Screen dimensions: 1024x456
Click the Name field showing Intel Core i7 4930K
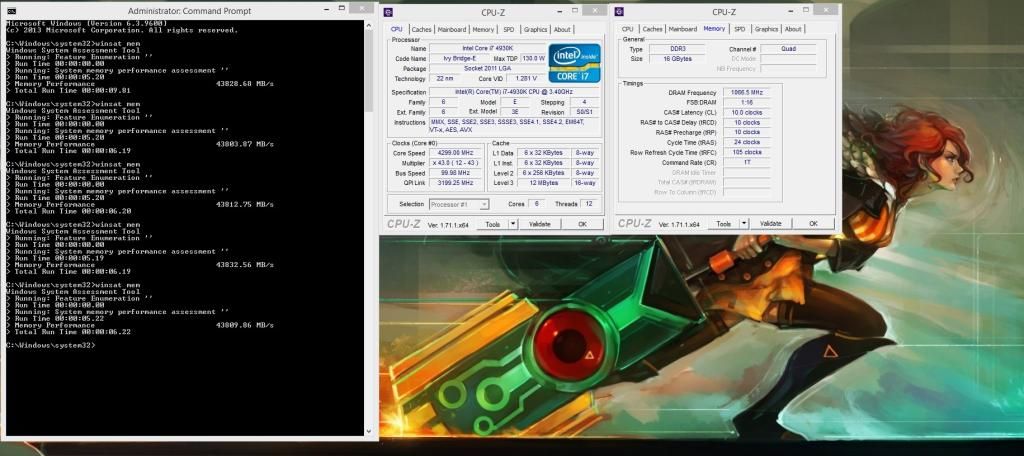(x=487, y=48)
